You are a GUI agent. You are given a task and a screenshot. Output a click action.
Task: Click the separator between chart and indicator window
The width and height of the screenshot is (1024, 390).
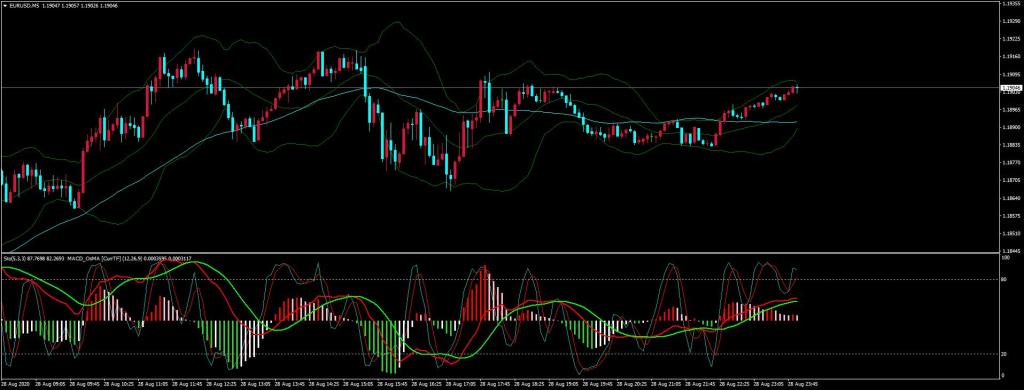tap(499, 253)
